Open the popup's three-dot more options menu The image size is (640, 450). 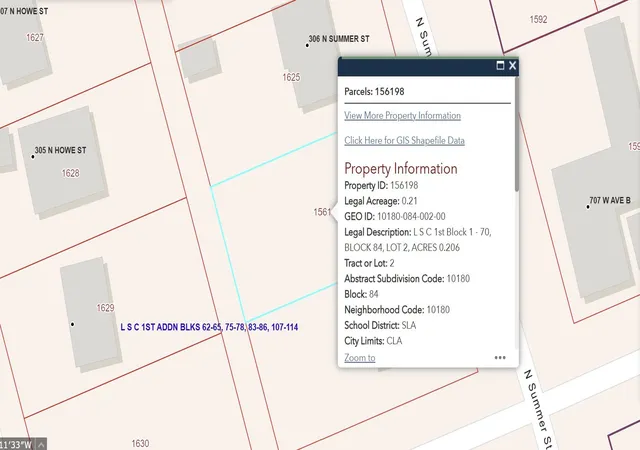(x=500, y=358)
